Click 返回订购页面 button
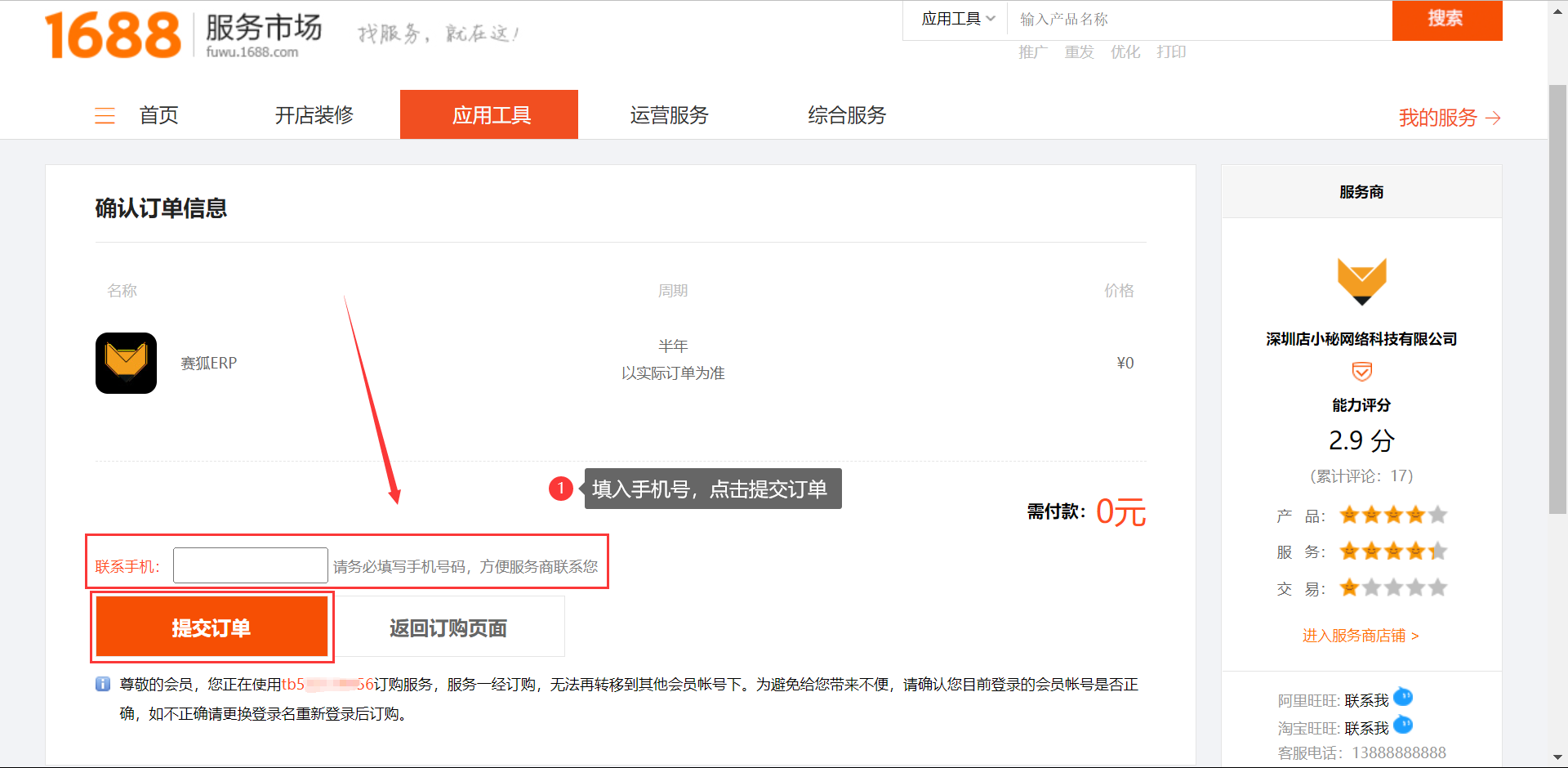This screenshot has width=1568, height=768. coord(448,627)
